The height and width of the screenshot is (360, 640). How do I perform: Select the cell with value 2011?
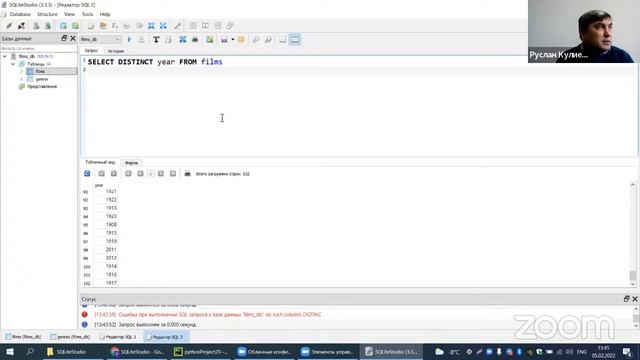tap(105, 249)
